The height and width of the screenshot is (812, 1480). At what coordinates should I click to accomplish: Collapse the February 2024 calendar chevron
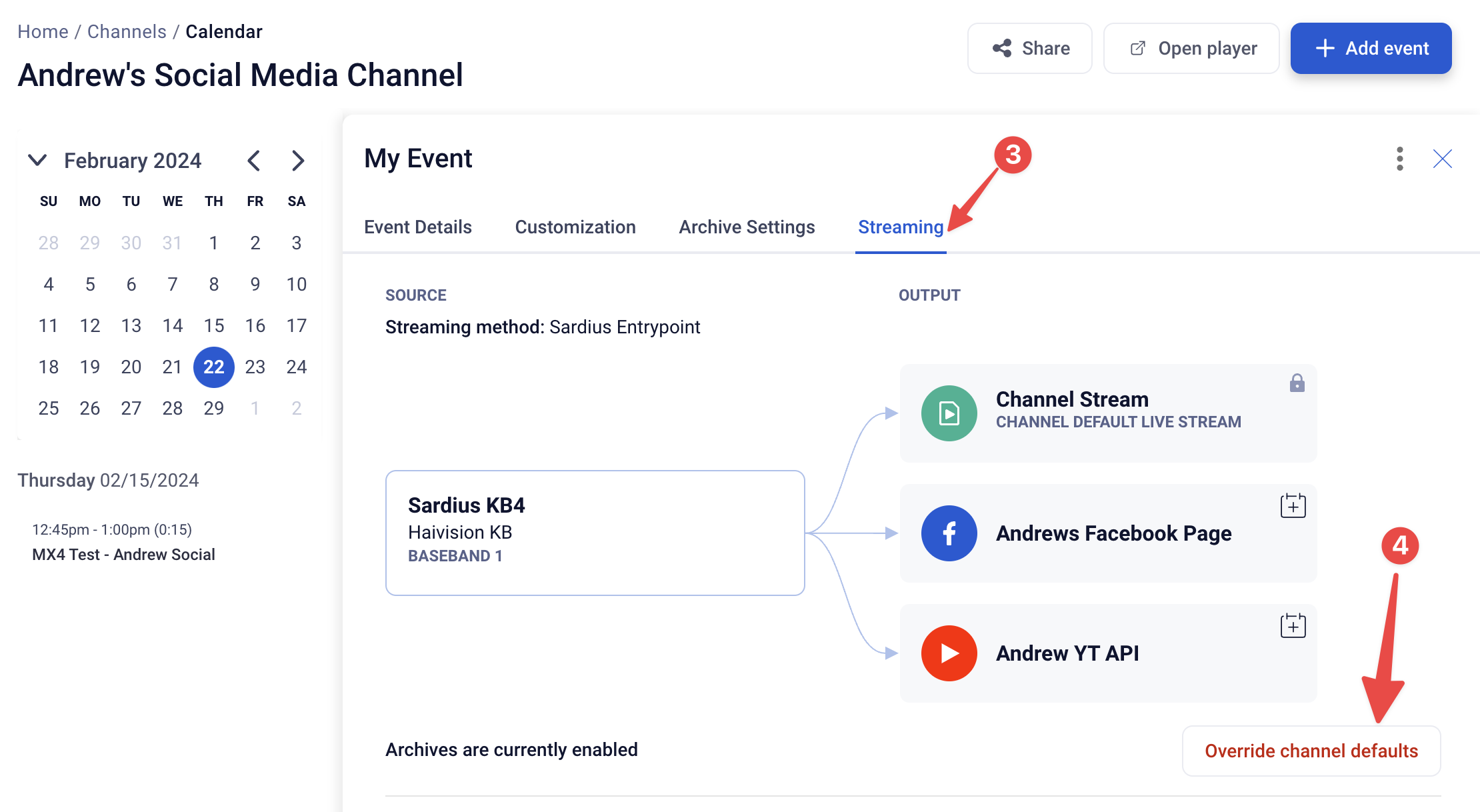pyautogui.click(x=37, y=160)
